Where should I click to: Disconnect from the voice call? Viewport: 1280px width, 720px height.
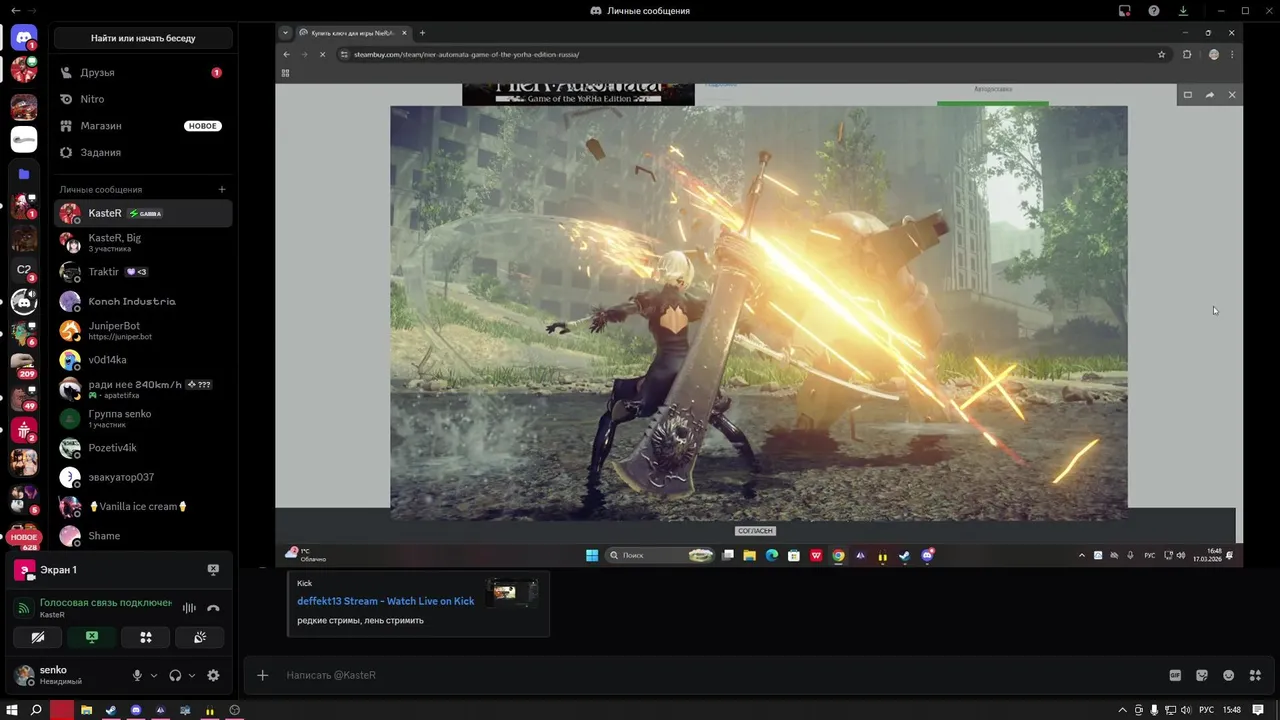(x=213, y=608)
